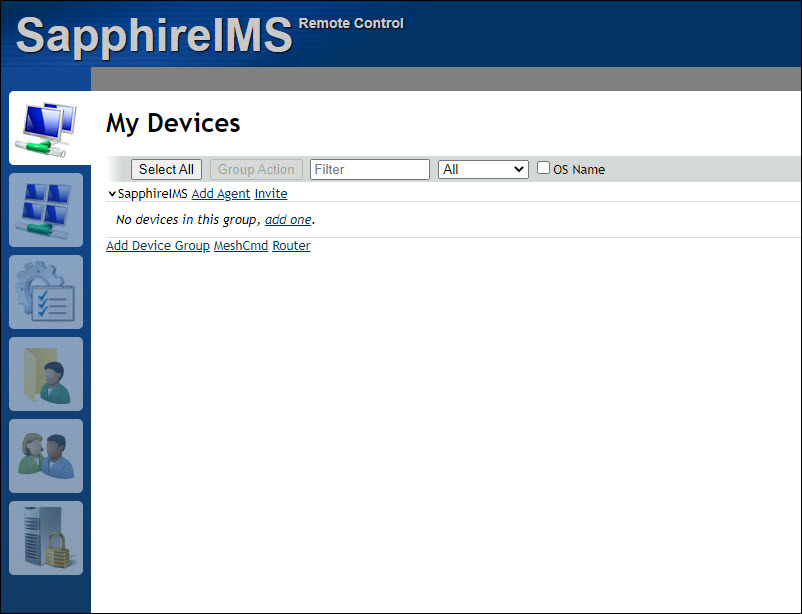Screen dimensions: 802x614
Task: Click inside the Filter text box
Action: coord(369,168)
